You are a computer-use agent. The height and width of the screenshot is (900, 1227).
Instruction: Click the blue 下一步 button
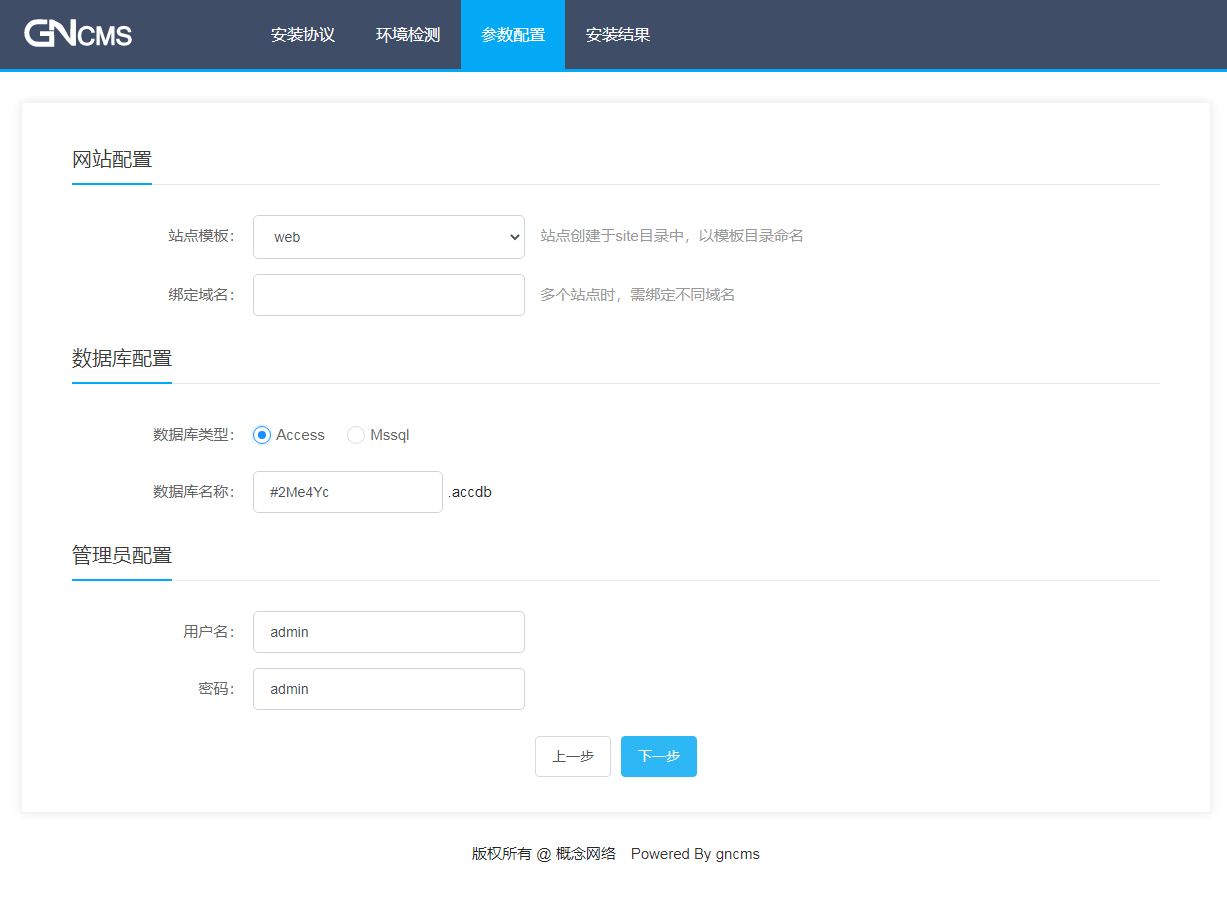coord(659,756)
